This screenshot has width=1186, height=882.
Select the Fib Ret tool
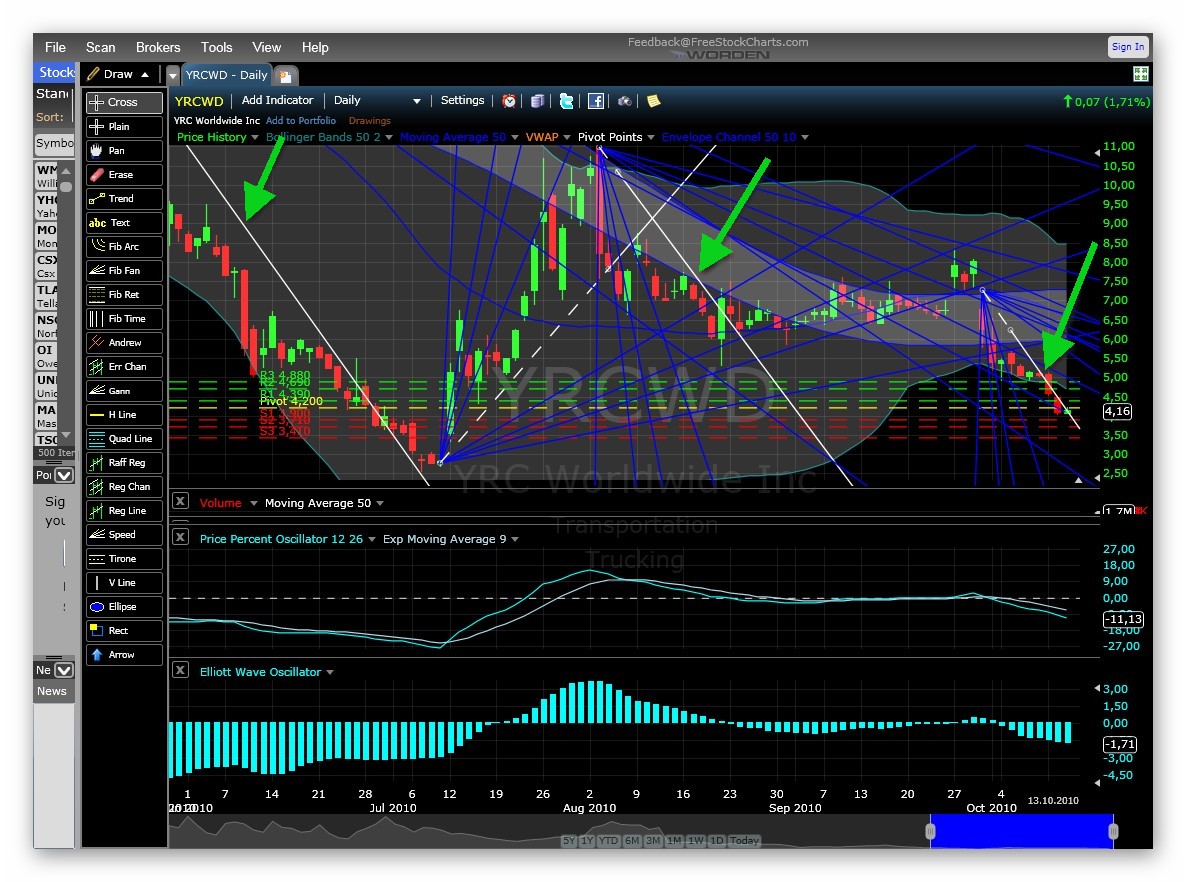(124, 294)
